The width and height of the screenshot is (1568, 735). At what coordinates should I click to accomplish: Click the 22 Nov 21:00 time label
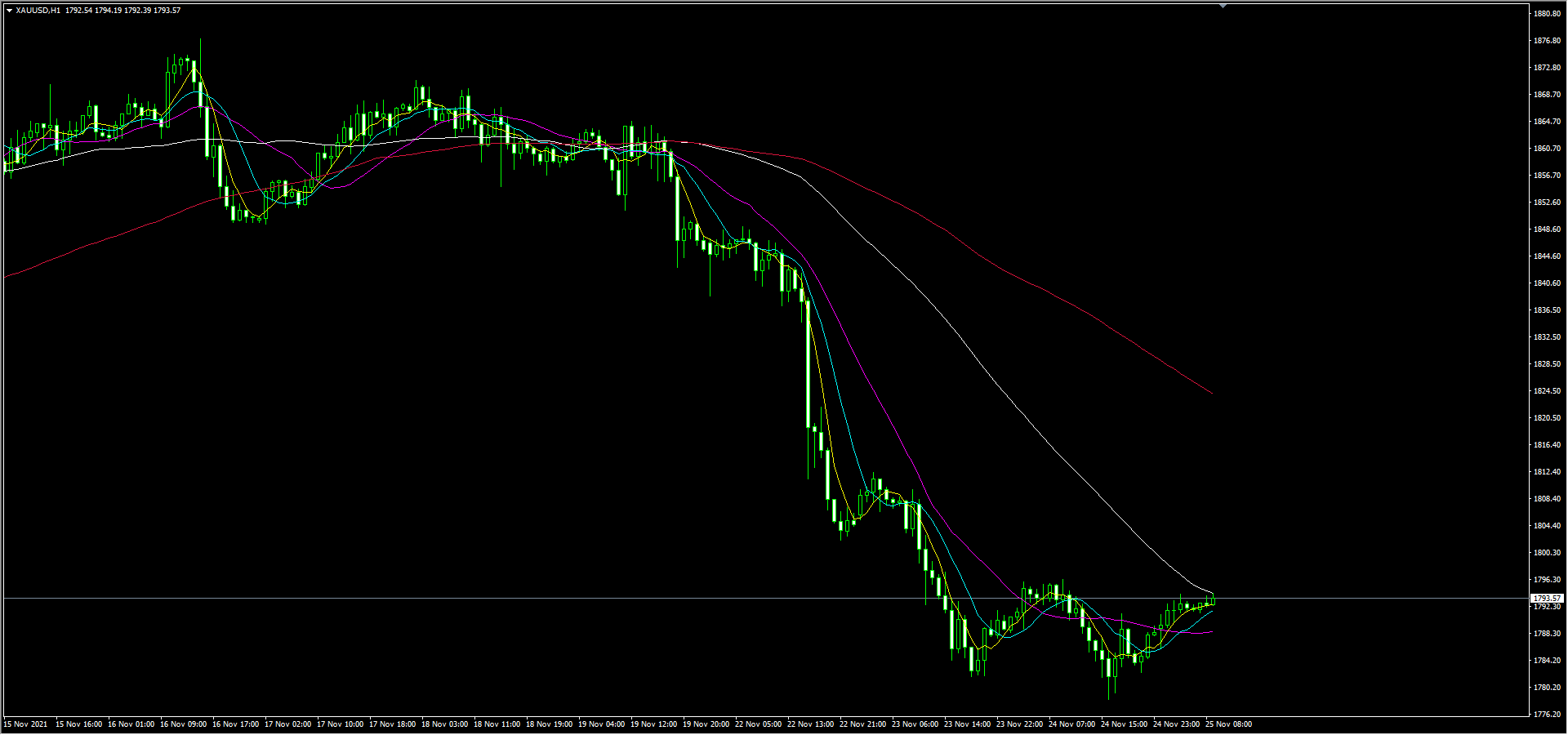[x=862, y=724]
